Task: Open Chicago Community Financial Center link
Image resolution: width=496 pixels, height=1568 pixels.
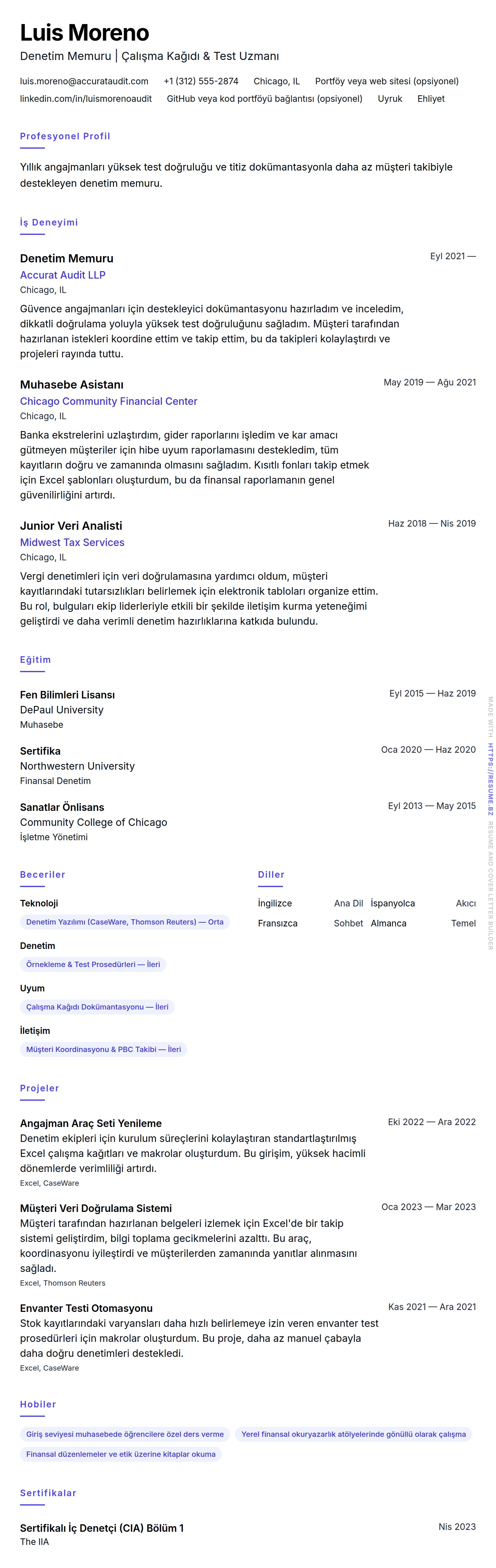Action: (x=108, y=402)
